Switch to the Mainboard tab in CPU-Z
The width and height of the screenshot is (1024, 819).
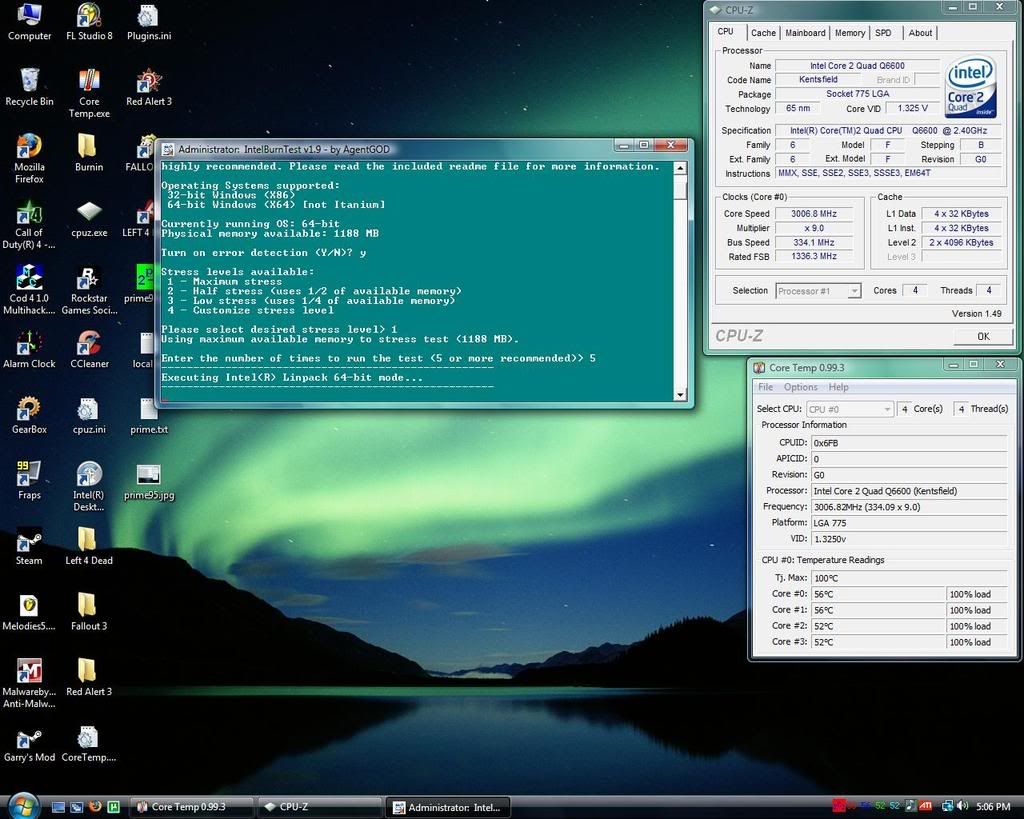805,33
